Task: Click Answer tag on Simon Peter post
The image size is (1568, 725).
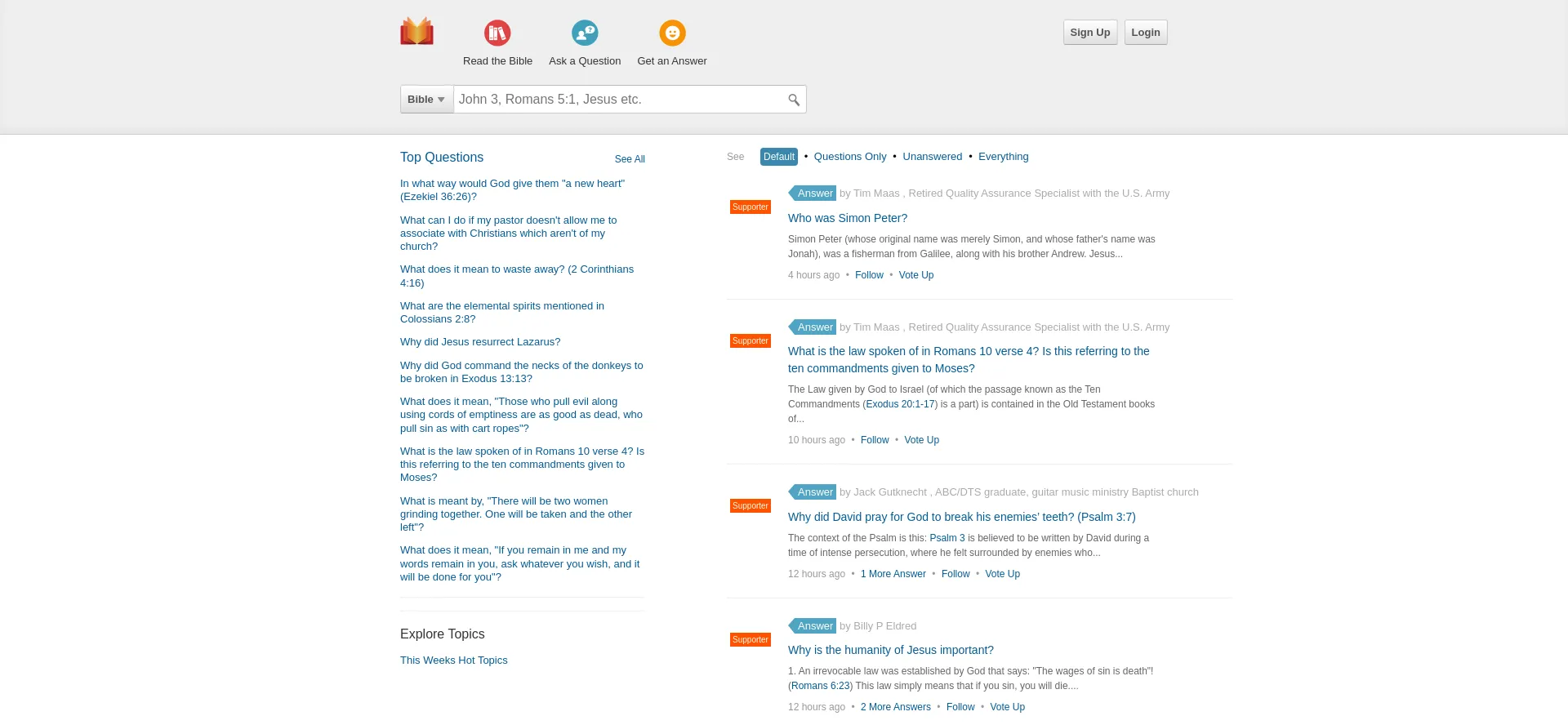Action: (813, 193)
